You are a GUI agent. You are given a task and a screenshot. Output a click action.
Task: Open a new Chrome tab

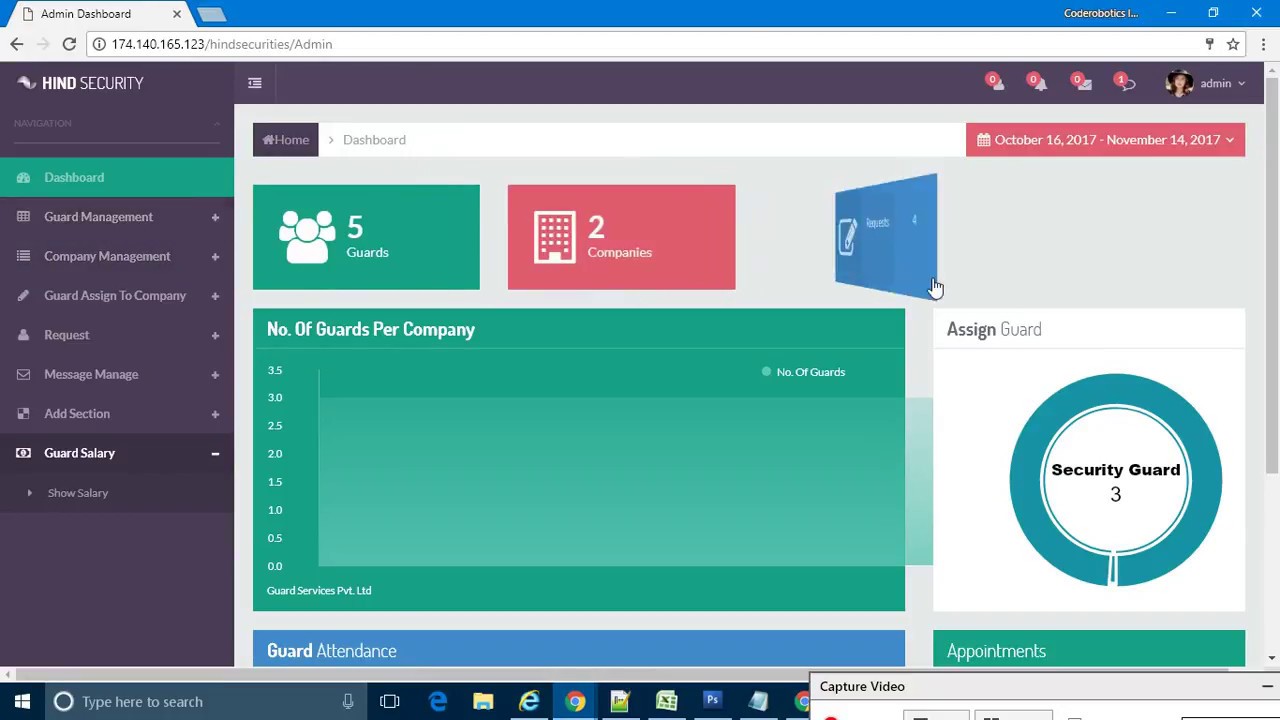click(211, 14)
